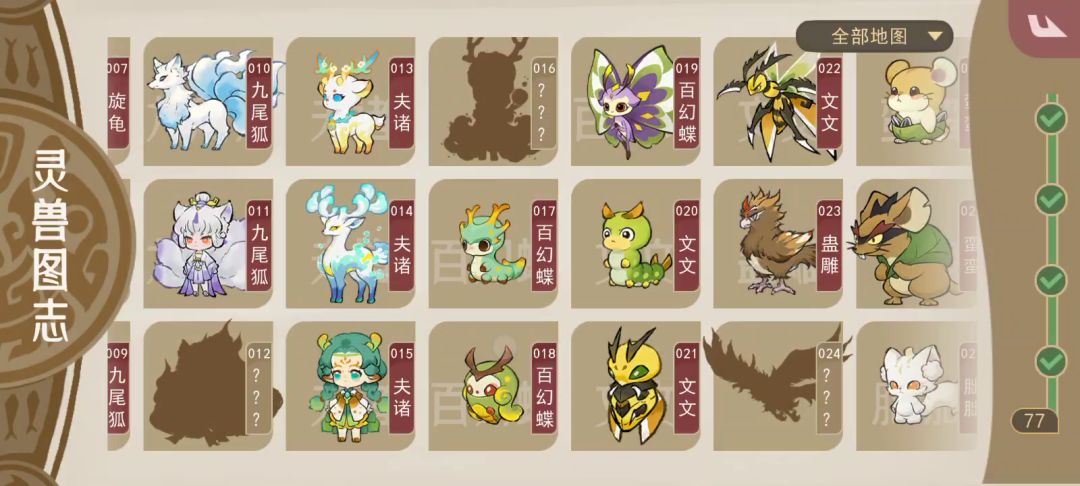Tap the locked 024 ??? bird silhouette
Screen dimensions: 1080x486
tap(778, 386)
